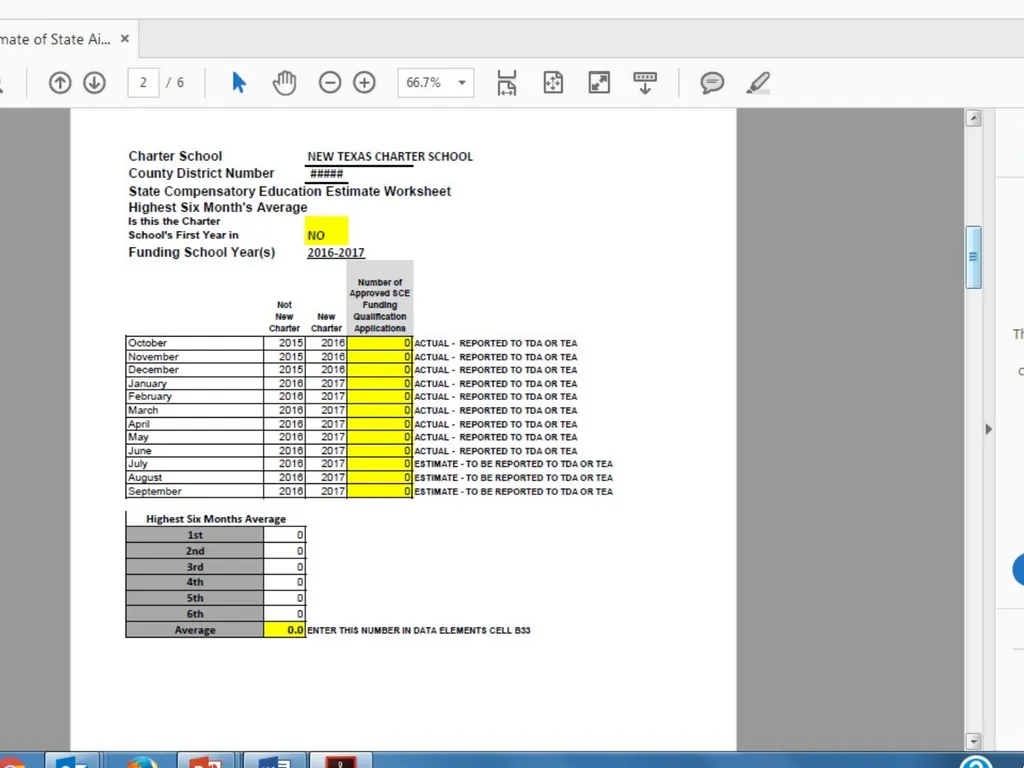
Task: Click the 2016-2017 funding year value
Action: coord(336,253)
